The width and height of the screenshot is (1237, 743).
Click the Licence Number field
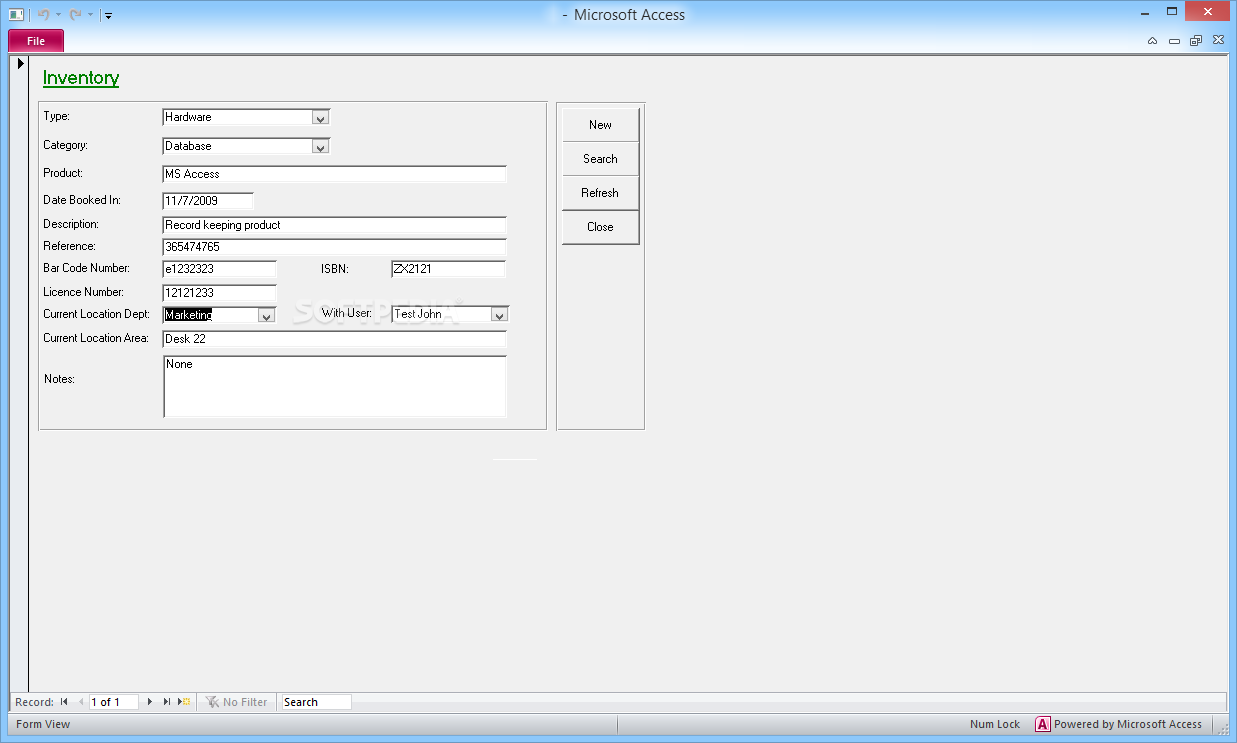(219, 293)
